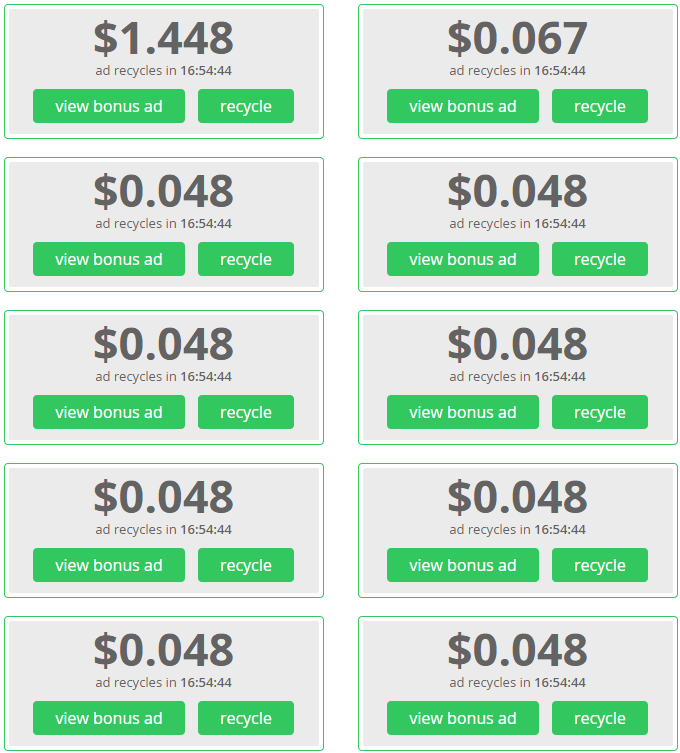
Task: View bonus ad in bottom right card
Action: pyautogui.click(x=462, y=717)
